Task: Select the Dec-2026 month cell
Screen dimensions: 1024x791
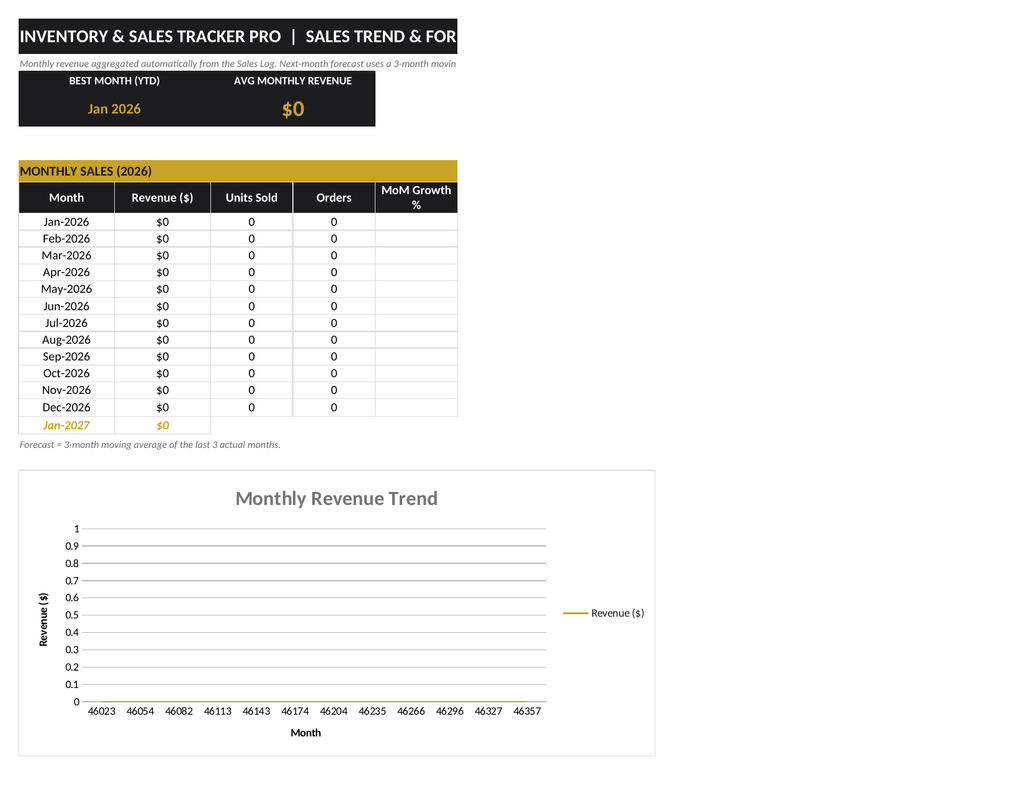Action: pos(67,408)
